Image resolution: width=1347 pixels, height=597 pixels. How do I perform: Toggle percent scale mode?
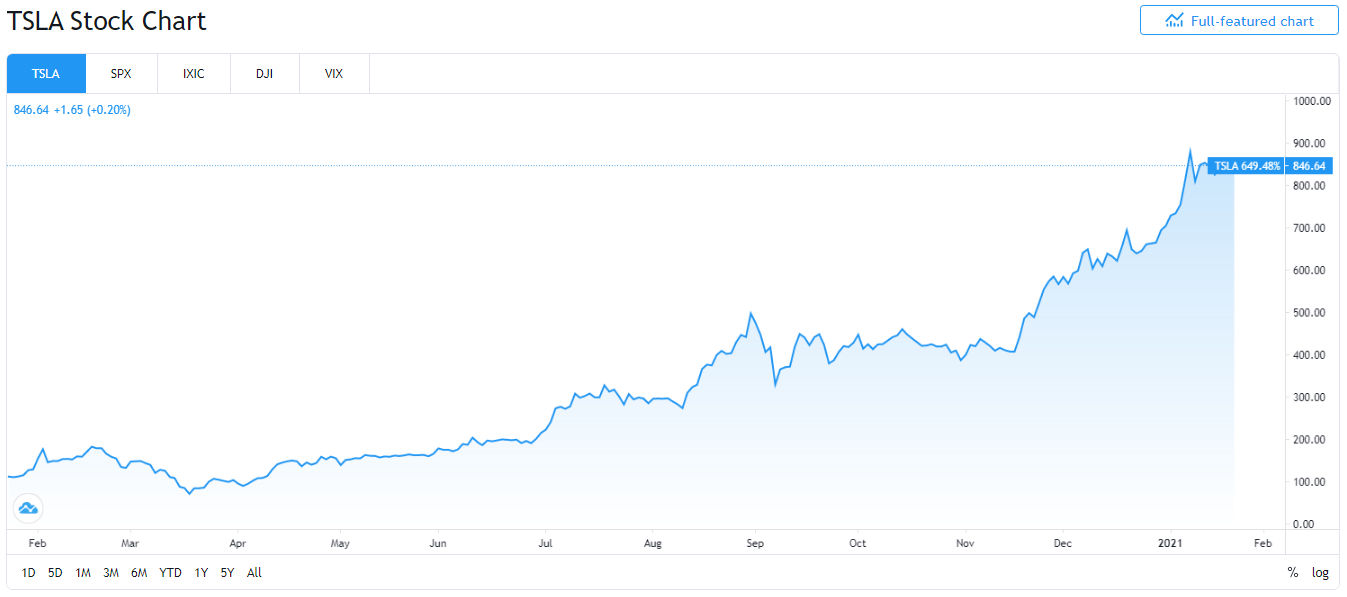1292,573
